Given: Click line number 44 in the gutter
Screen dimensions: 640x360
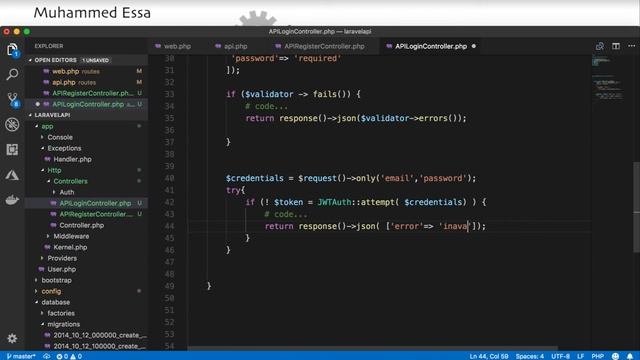Looking at the screenshot, I should (x=169, y=226).
